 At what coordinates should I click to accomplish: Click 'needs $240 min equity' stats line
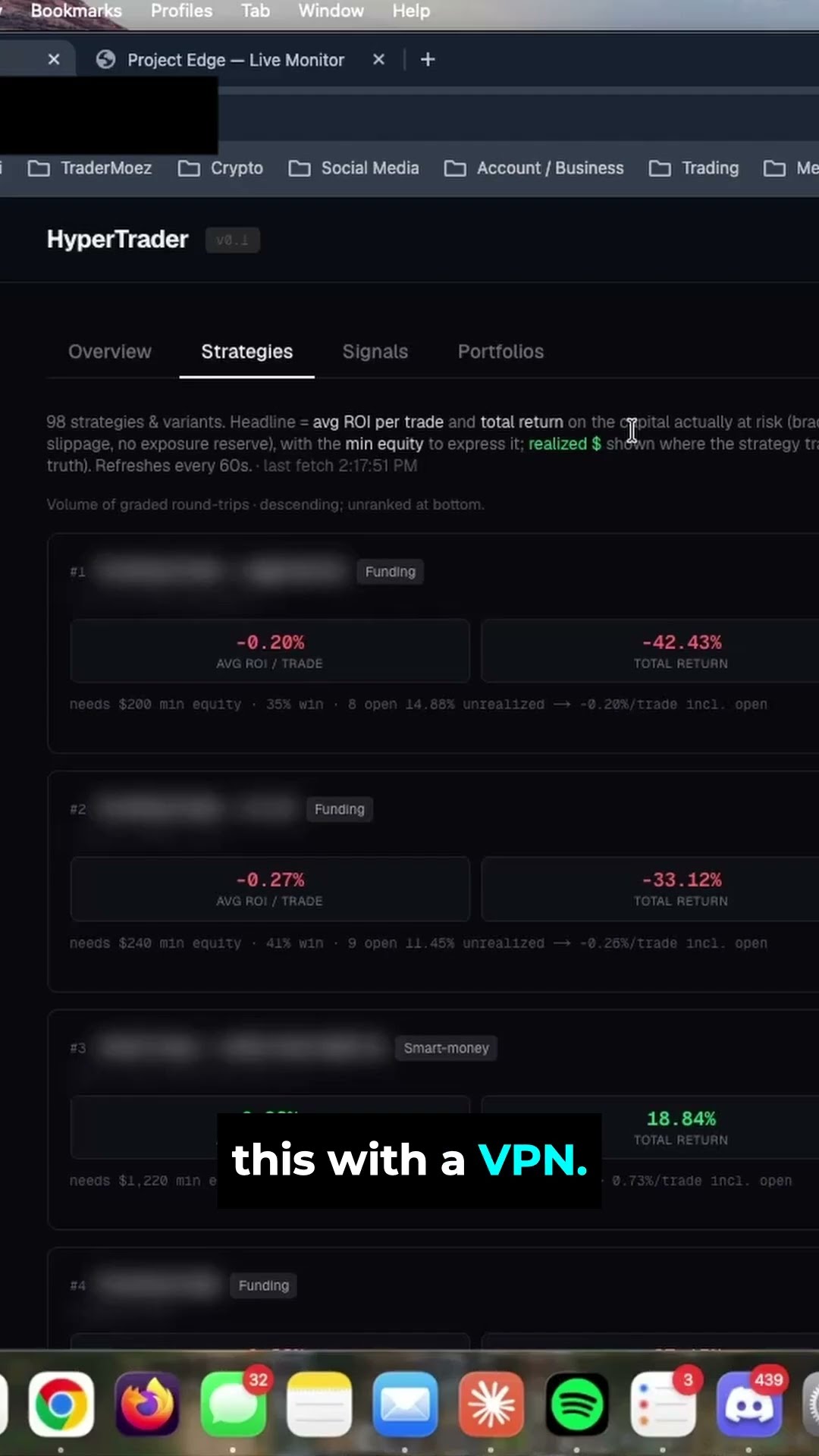click(419, 943)
